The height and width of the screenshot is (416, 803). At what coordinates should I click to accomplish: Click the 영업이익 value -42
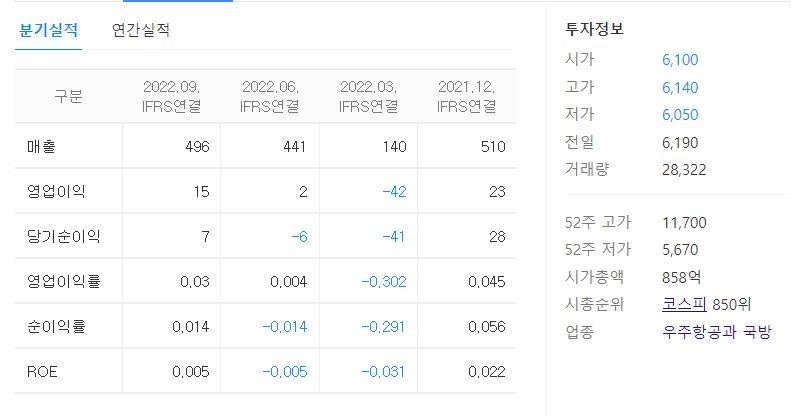pos(394,192)
